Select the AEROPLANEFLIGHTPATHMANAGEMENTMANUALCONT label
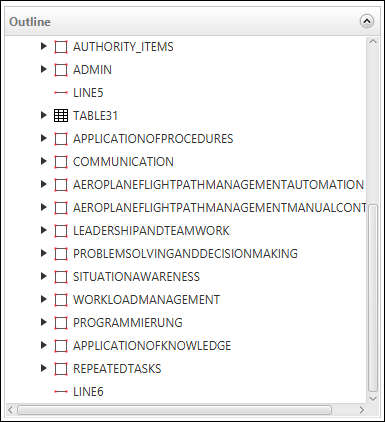Viewport: 385px width, 422px height. [x=220, y=208]
